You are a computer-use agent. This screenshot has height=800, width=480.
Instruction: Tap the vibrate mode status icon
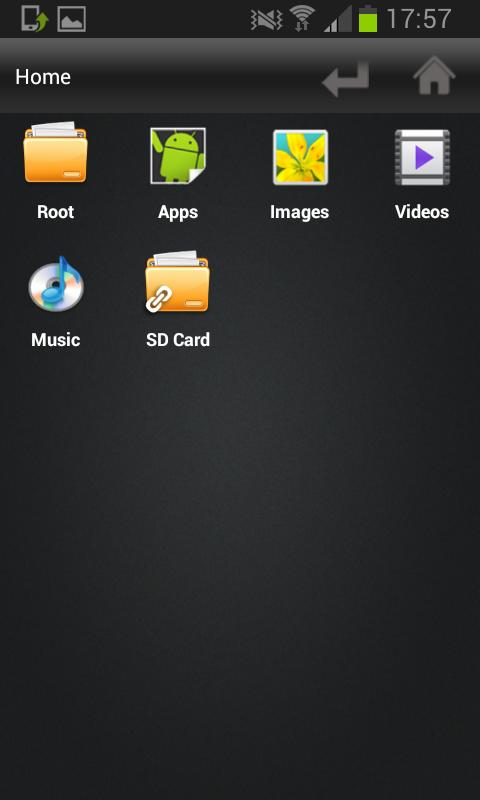point(267,20)
